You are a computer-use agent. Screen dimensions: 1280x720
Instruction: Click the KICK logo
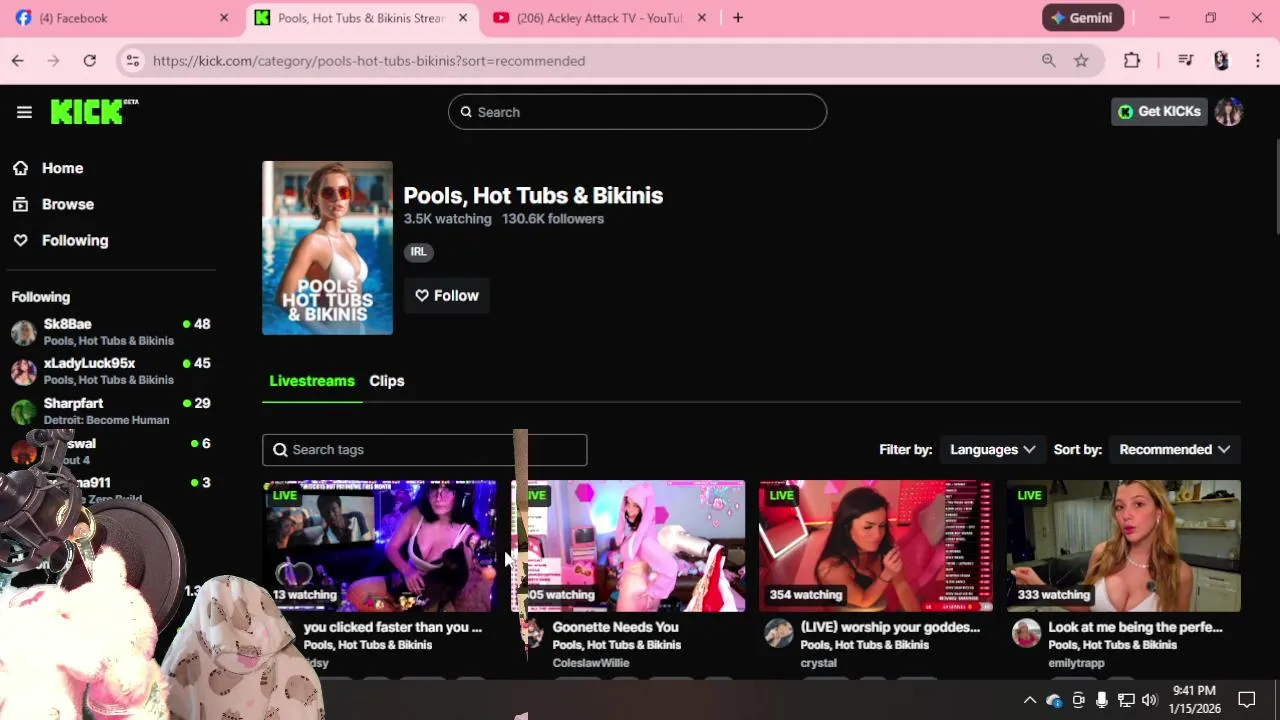[94, 112]
